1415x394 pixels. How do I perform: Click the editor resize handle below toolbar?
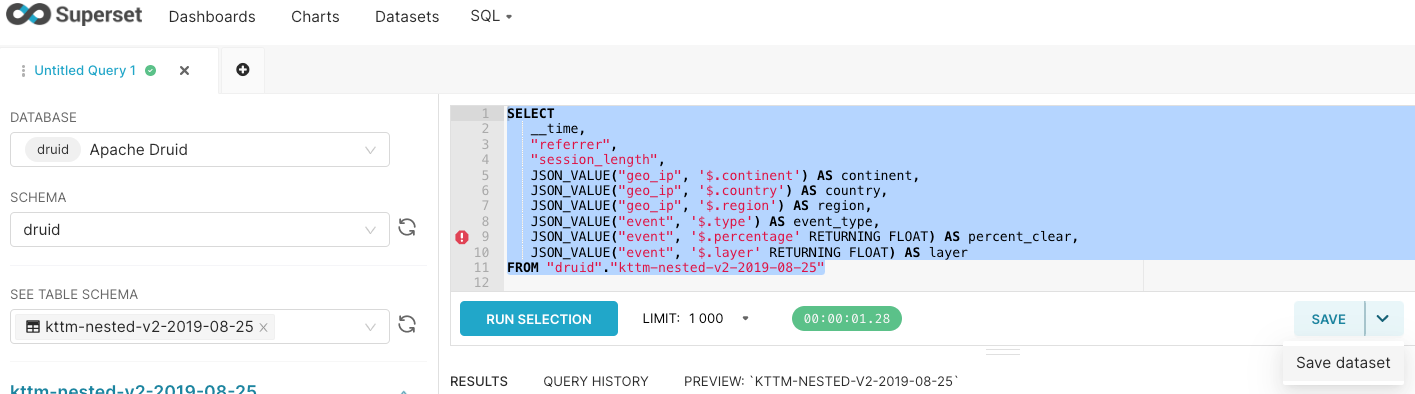(1002, 352)
